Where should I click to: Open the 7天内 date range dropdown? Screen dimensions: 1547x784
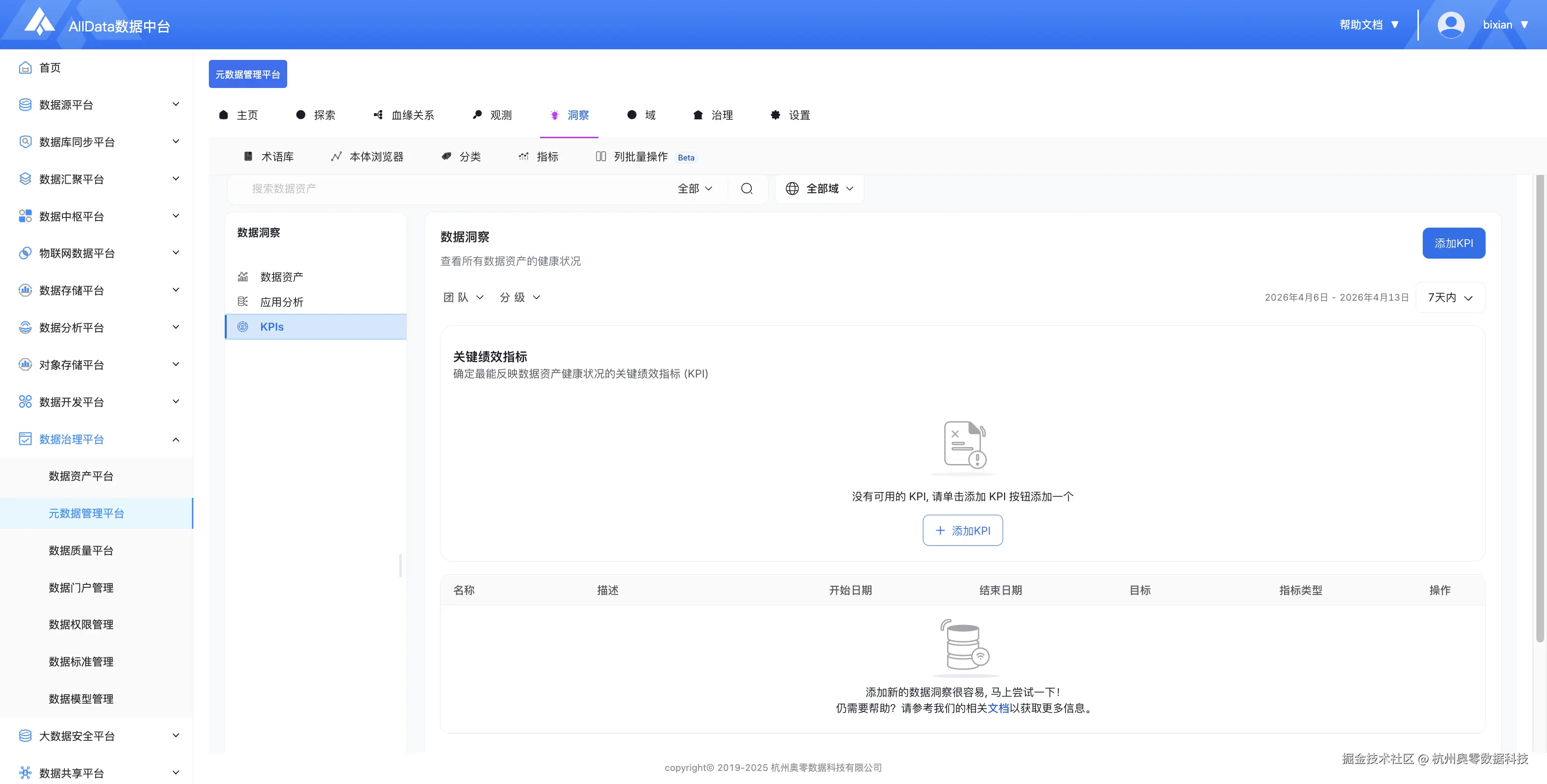pyautogui.click(x=1450, y=298)
